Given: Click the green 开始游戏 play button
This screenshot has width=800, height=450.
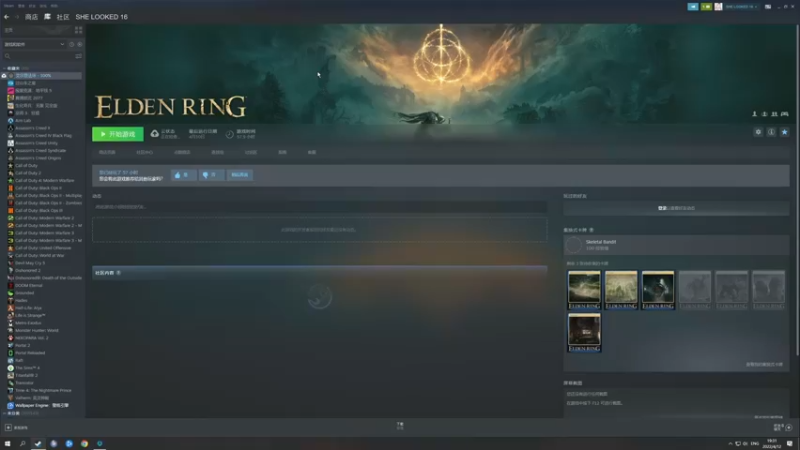Looking at the screenshot, I should point(118,134).
